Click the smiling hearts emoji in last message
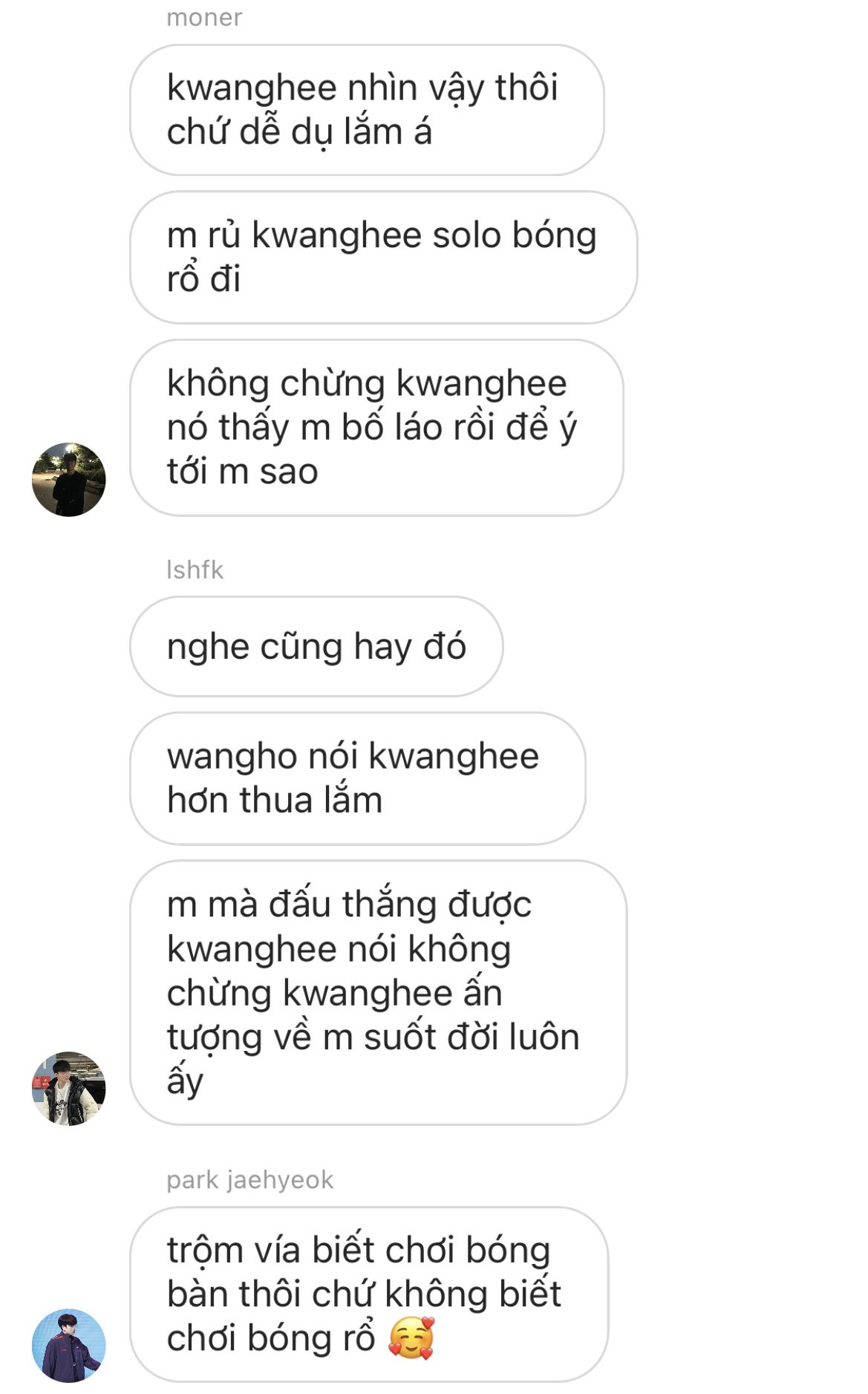 tap(411, 1338)
